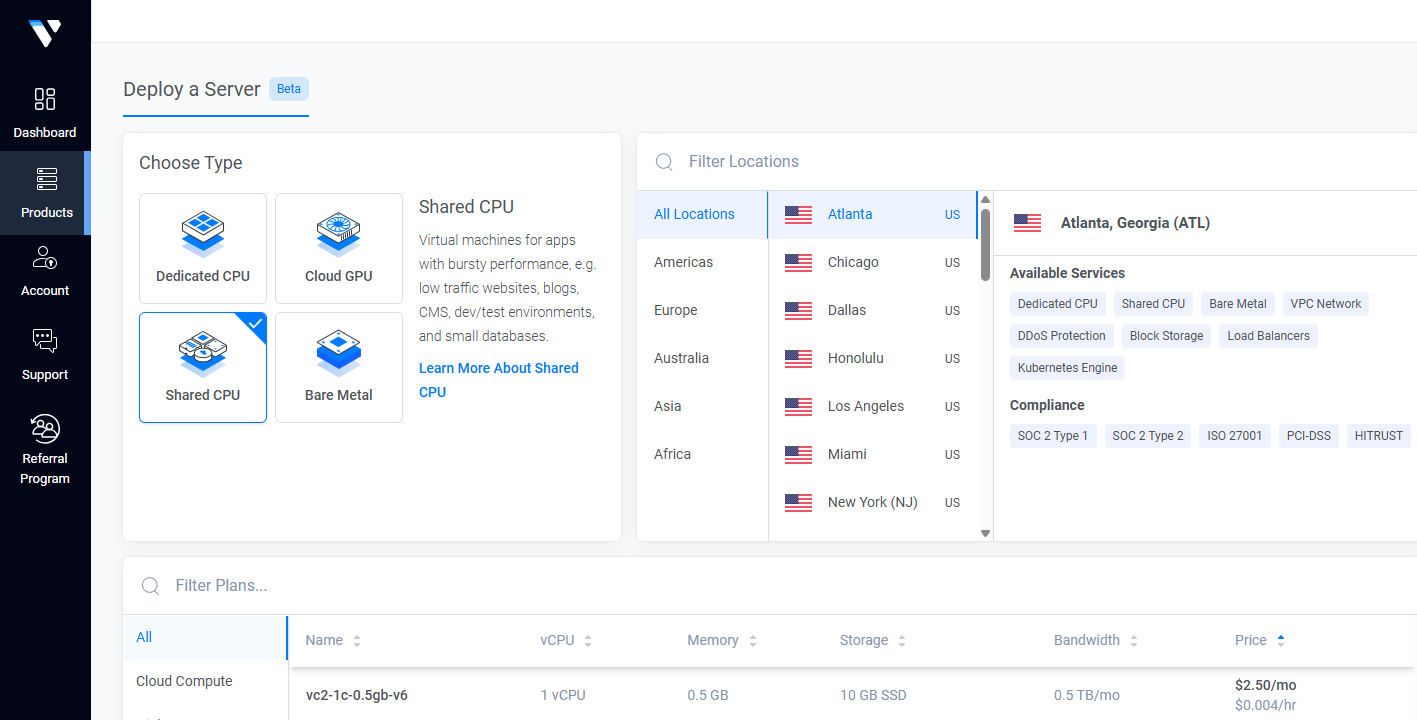
Task: Open the Products sidebar section
Action: coord(46,193)
